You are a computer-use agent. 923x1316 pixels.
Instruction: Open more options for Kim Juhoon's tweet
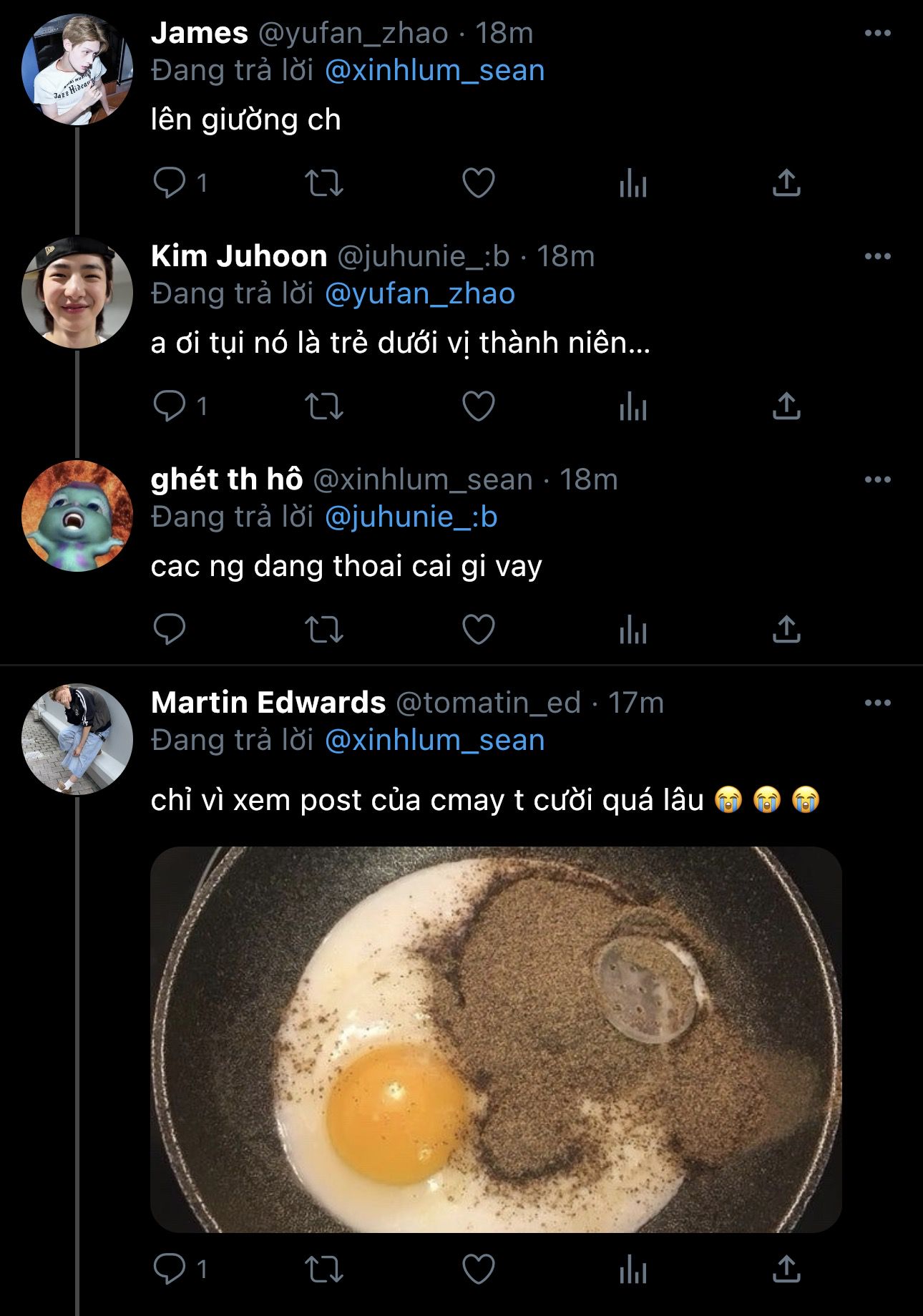pyautogui.click(x=877, y=256)
